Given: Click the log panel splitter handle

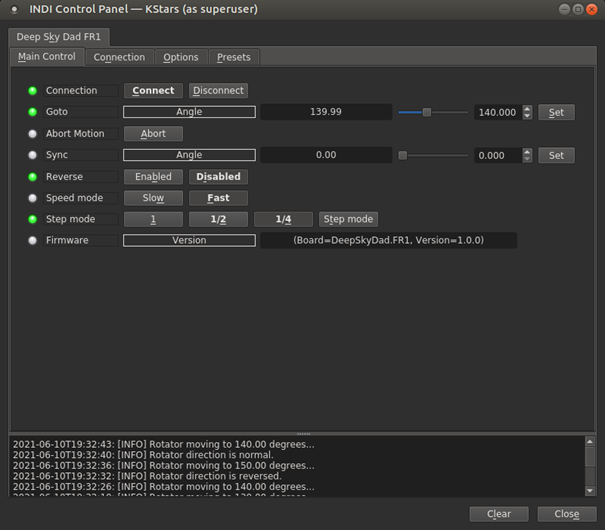Looking at the screenshot, I should (x=303, y=434).
